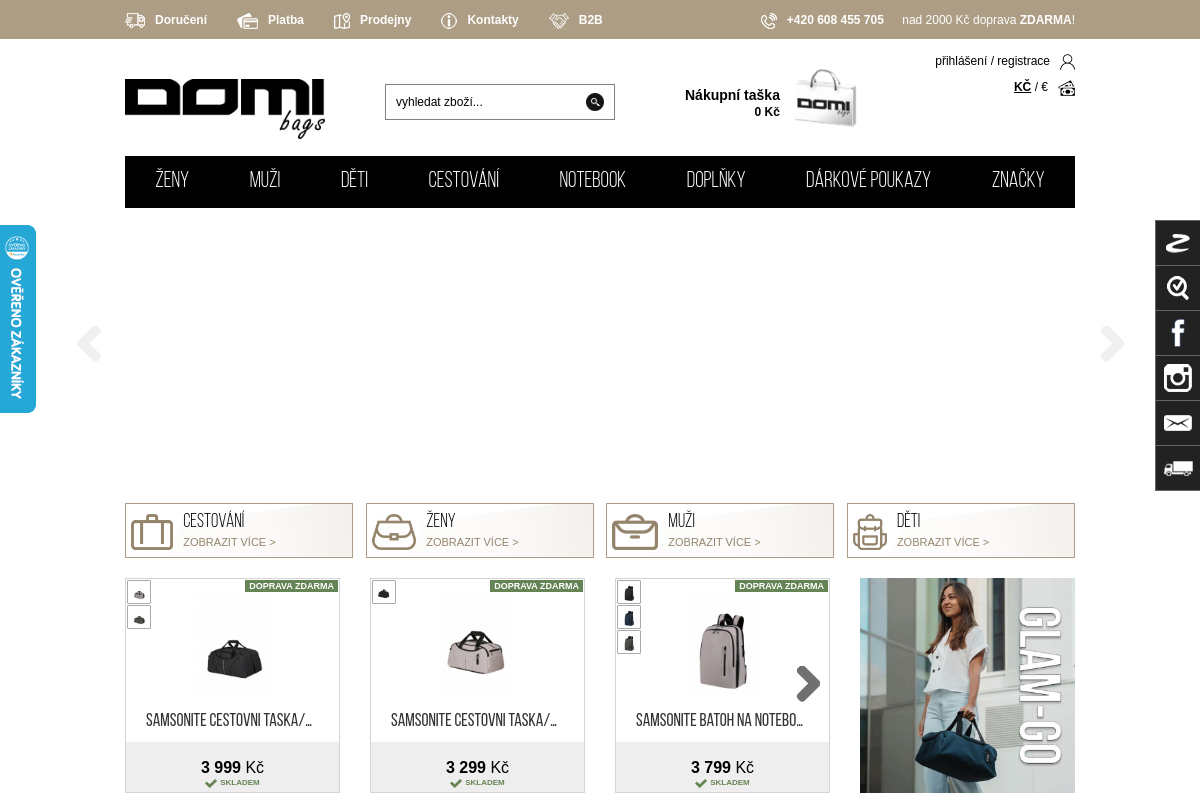Open the Ověřeno zákazníky side badge

pyautogui.click(x=17, y=319)
